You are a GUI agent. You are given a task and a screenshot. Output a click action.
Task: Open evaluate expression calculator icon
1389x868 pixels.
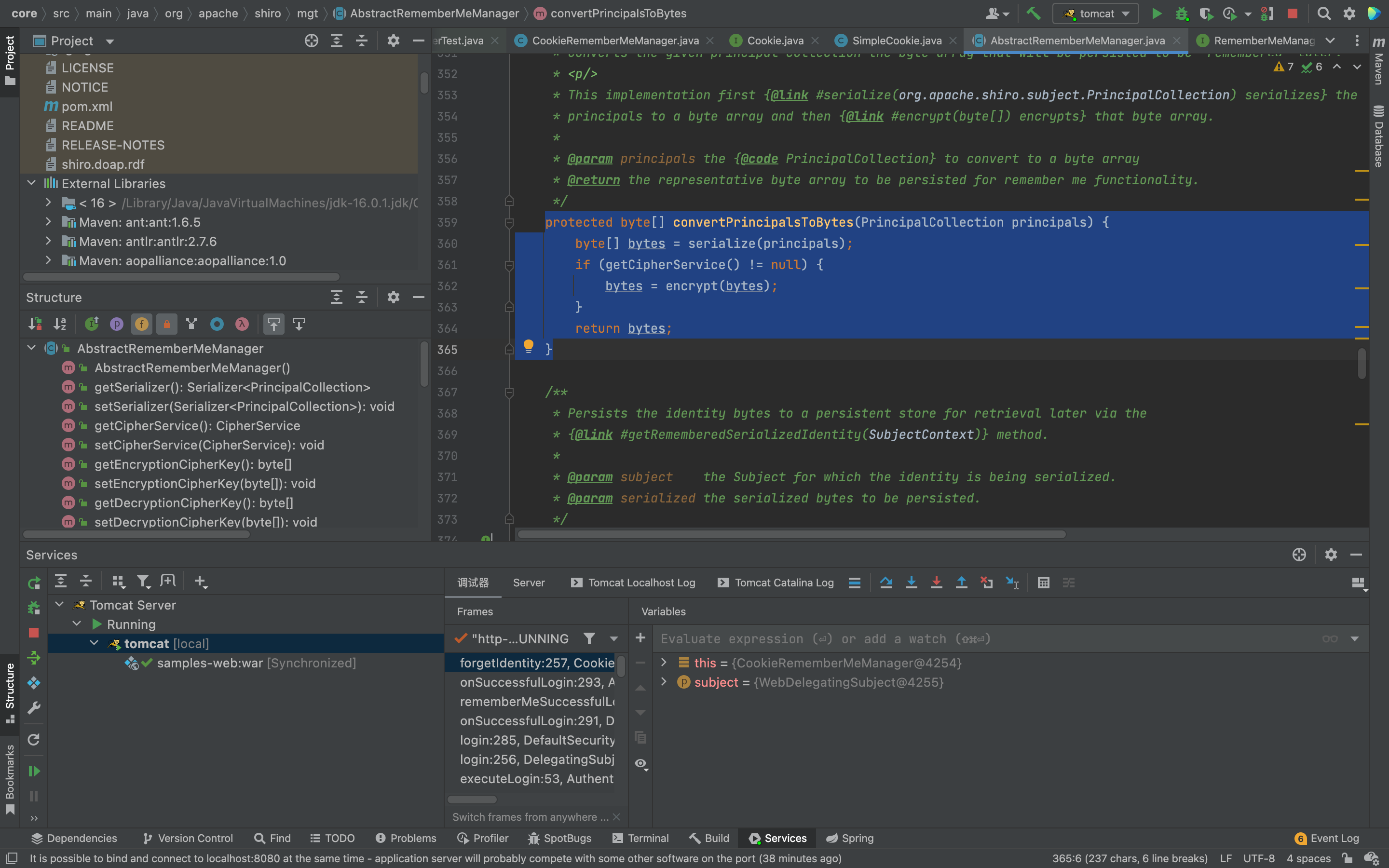[1044, 583]
